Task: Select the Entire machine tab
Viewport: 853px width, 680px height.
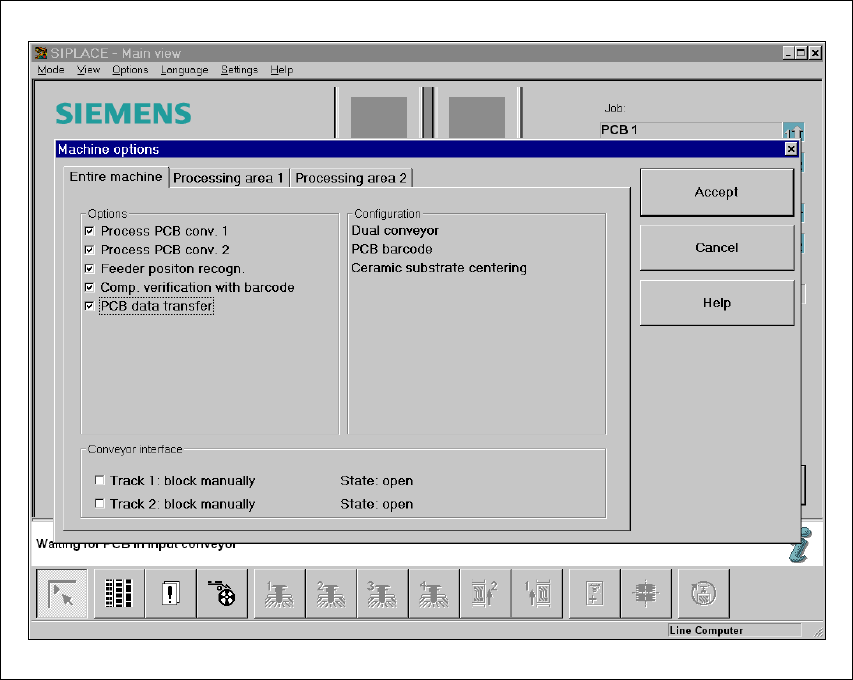Action: [116, 177]
